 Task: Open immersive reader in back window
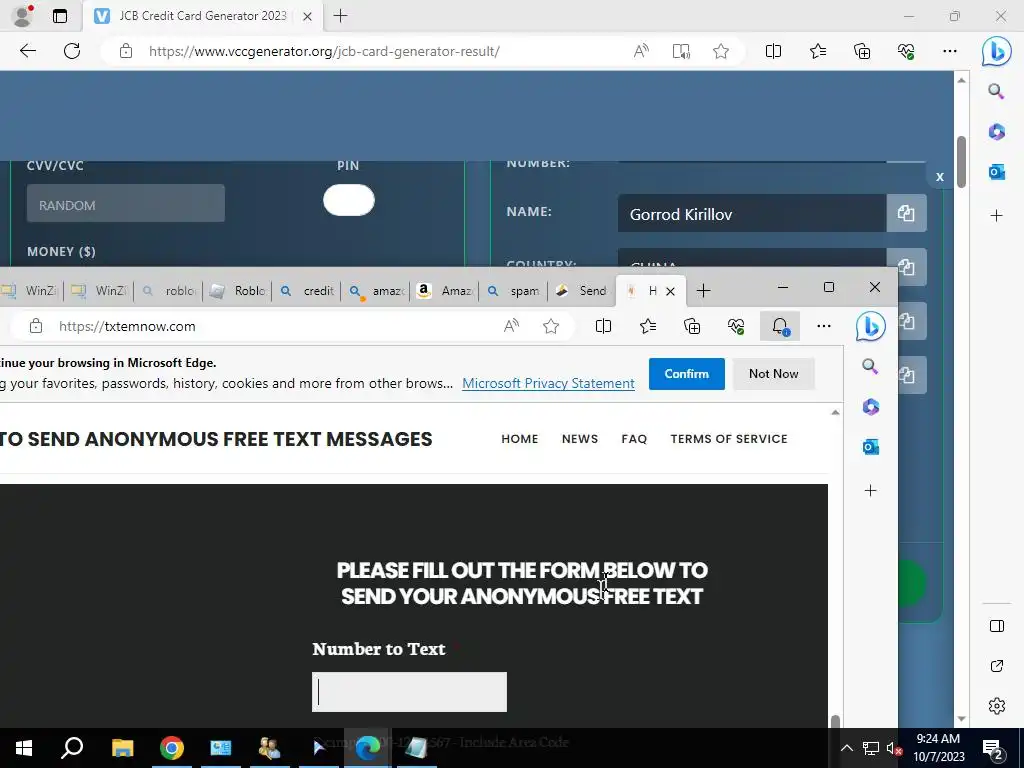pos(681,51)
